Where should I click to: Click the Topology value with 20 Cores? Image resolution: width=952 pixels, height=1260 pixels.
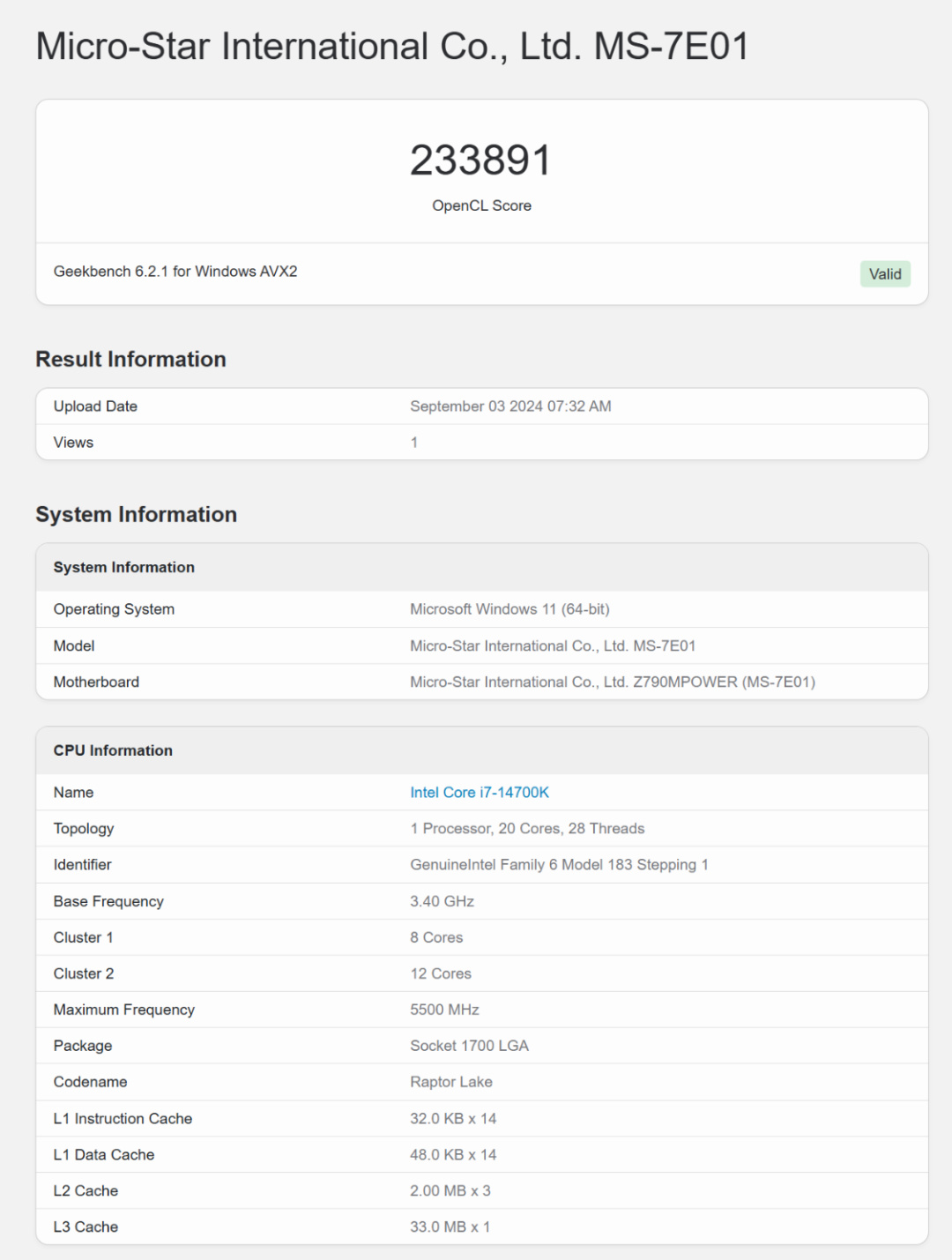click(x=527, y=829)
